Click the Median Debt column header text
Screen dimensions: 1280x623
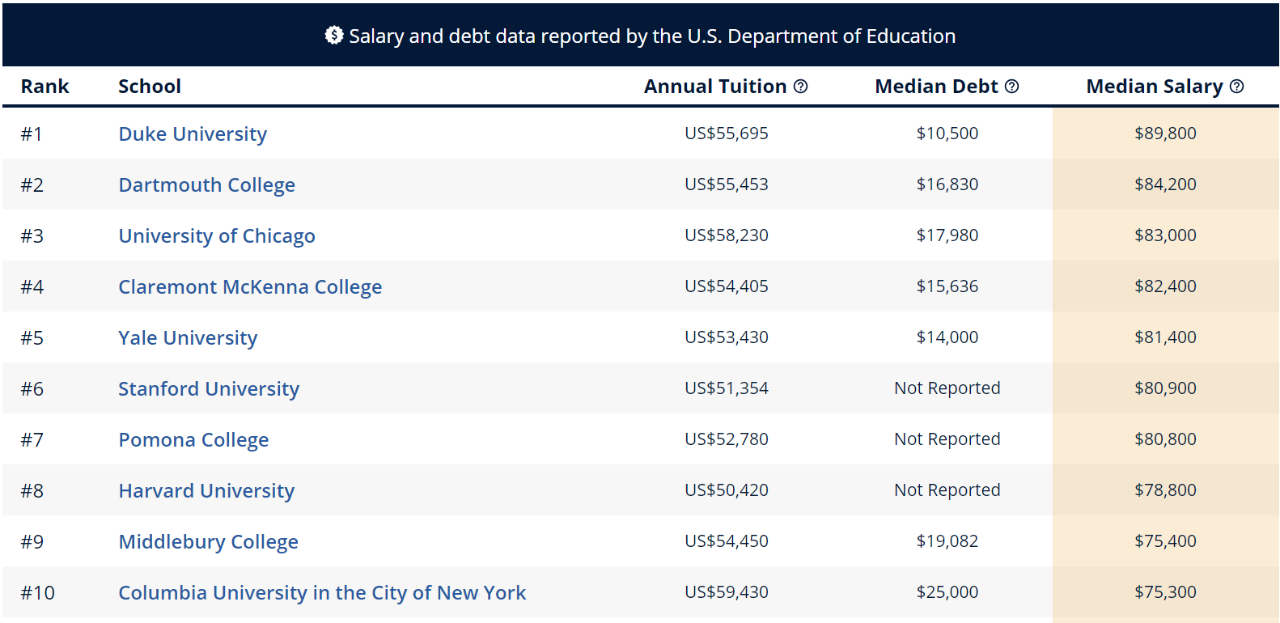(937, 86)
